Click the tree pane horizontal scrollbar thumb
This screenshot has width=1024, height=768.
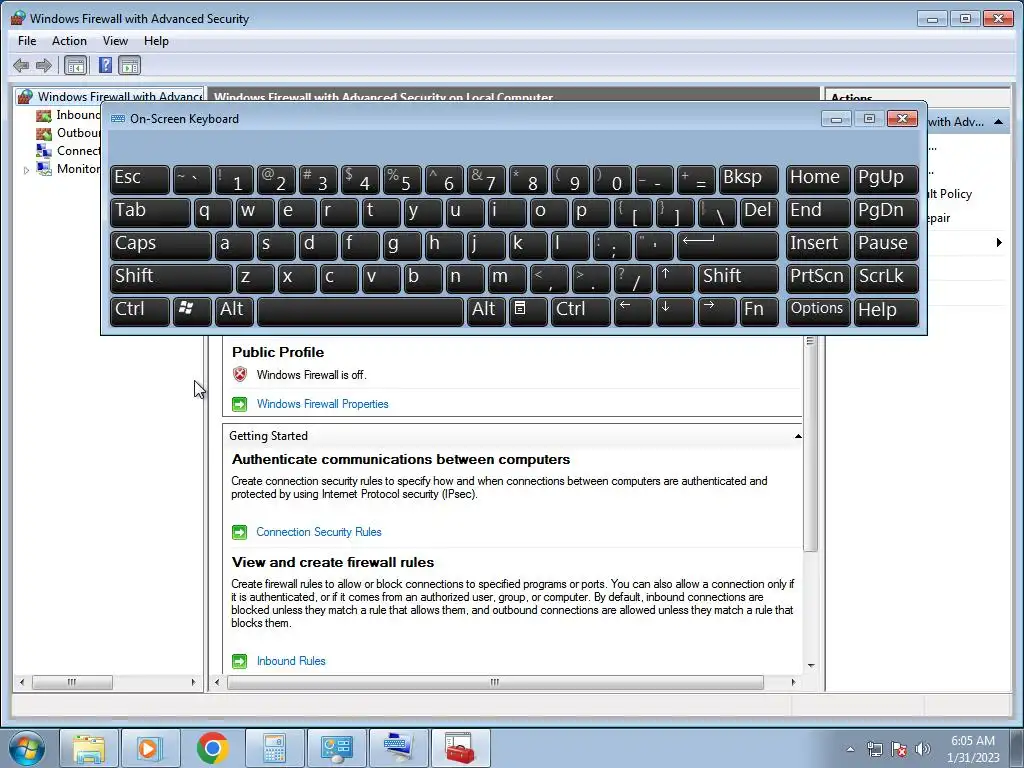click(72, 682)
